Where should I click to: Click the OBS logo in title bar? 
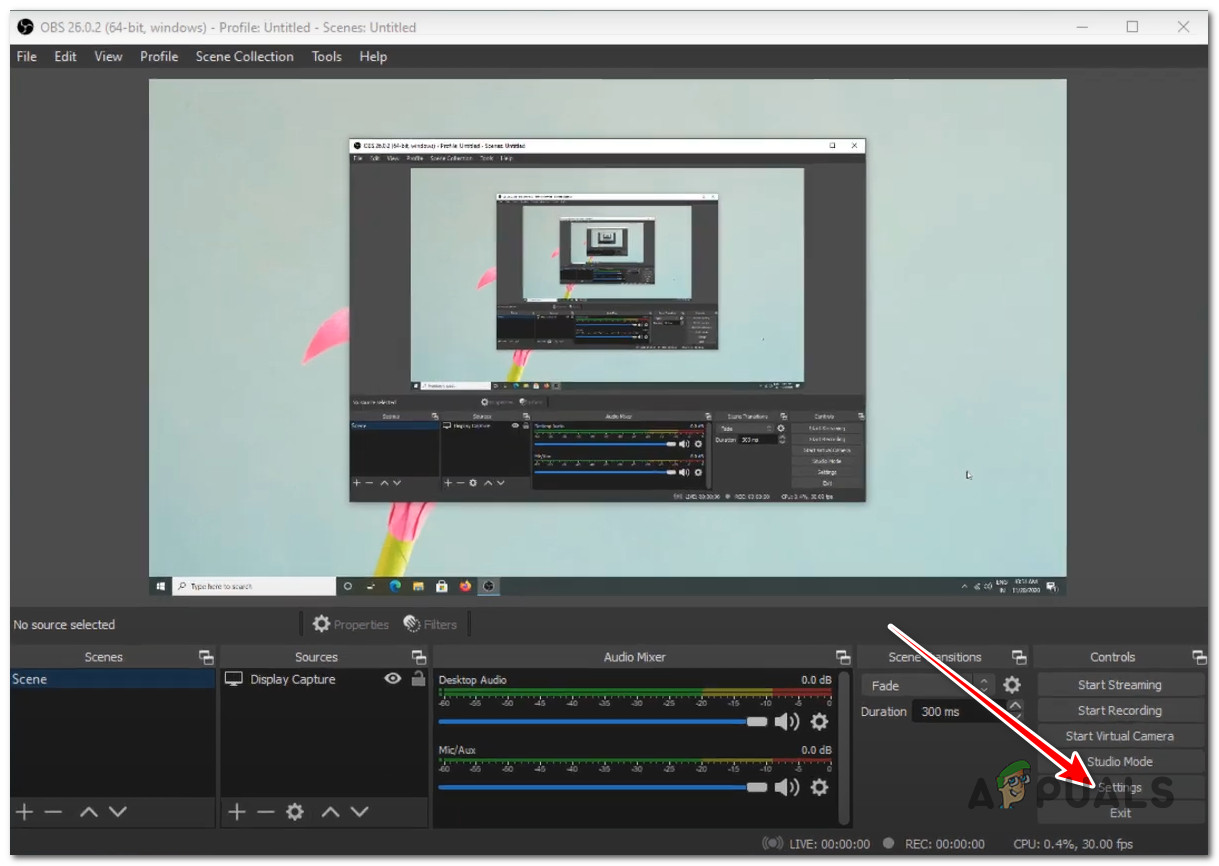coord(26,27)
